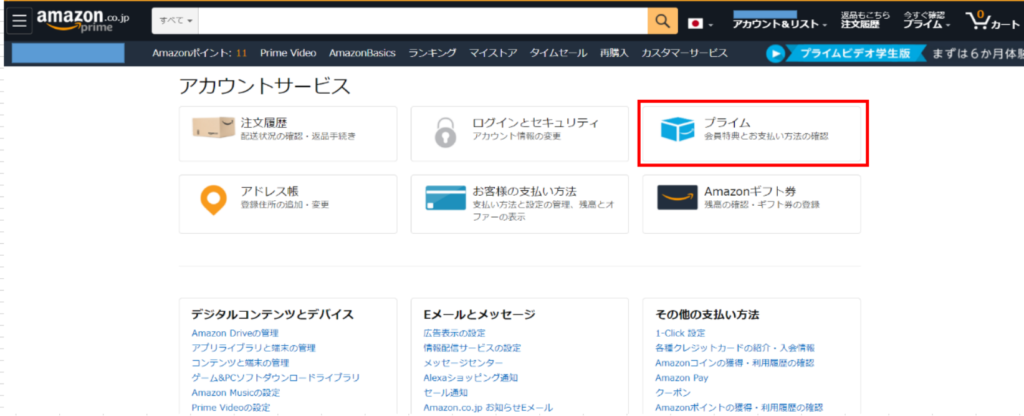Open タイムセール in navigation bar

(x=558, y=53)
